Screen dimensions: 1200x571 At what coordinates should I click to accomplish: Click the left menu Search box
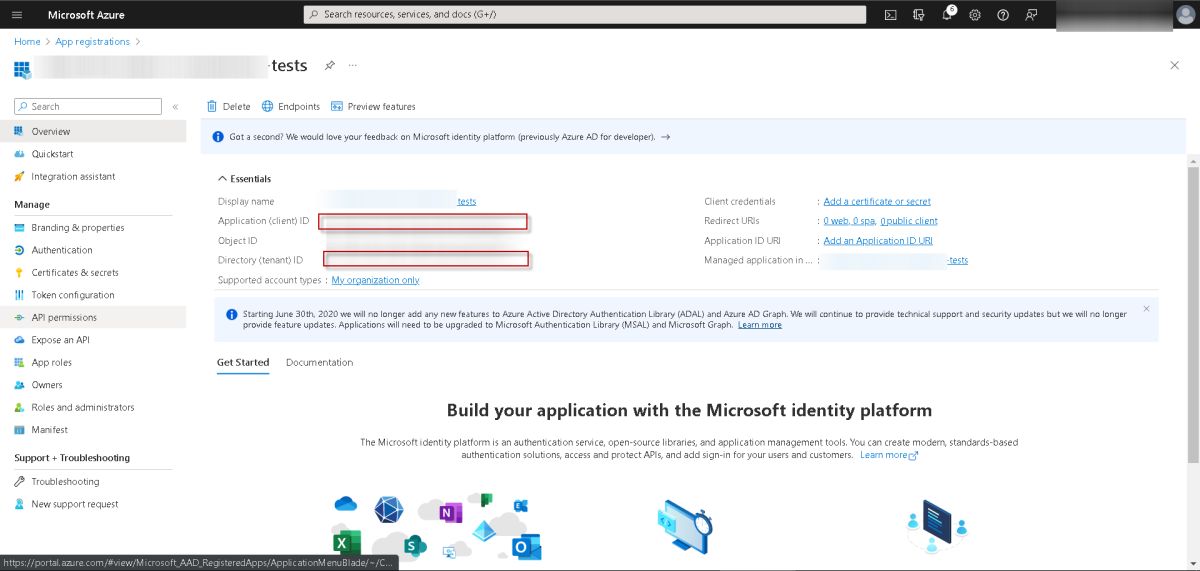(88, 106)
